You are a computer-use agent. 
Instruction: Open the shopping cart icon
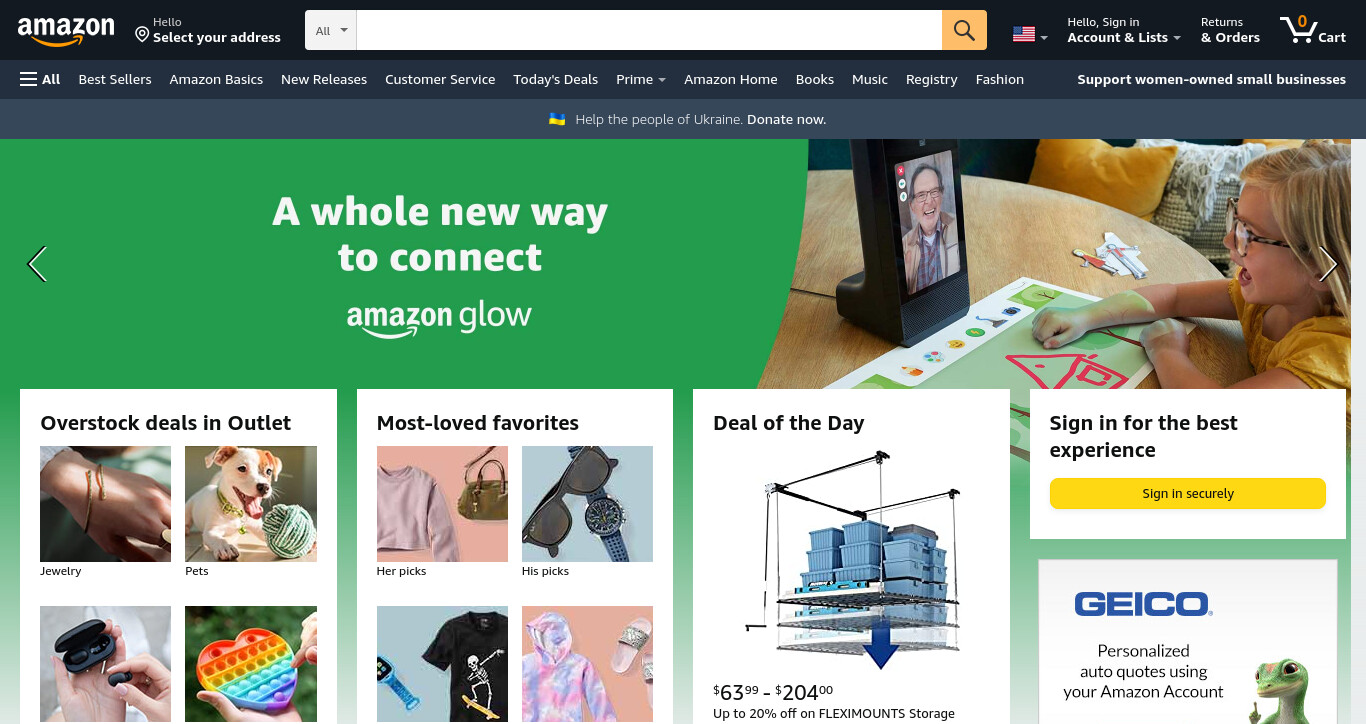(1313, 30)
